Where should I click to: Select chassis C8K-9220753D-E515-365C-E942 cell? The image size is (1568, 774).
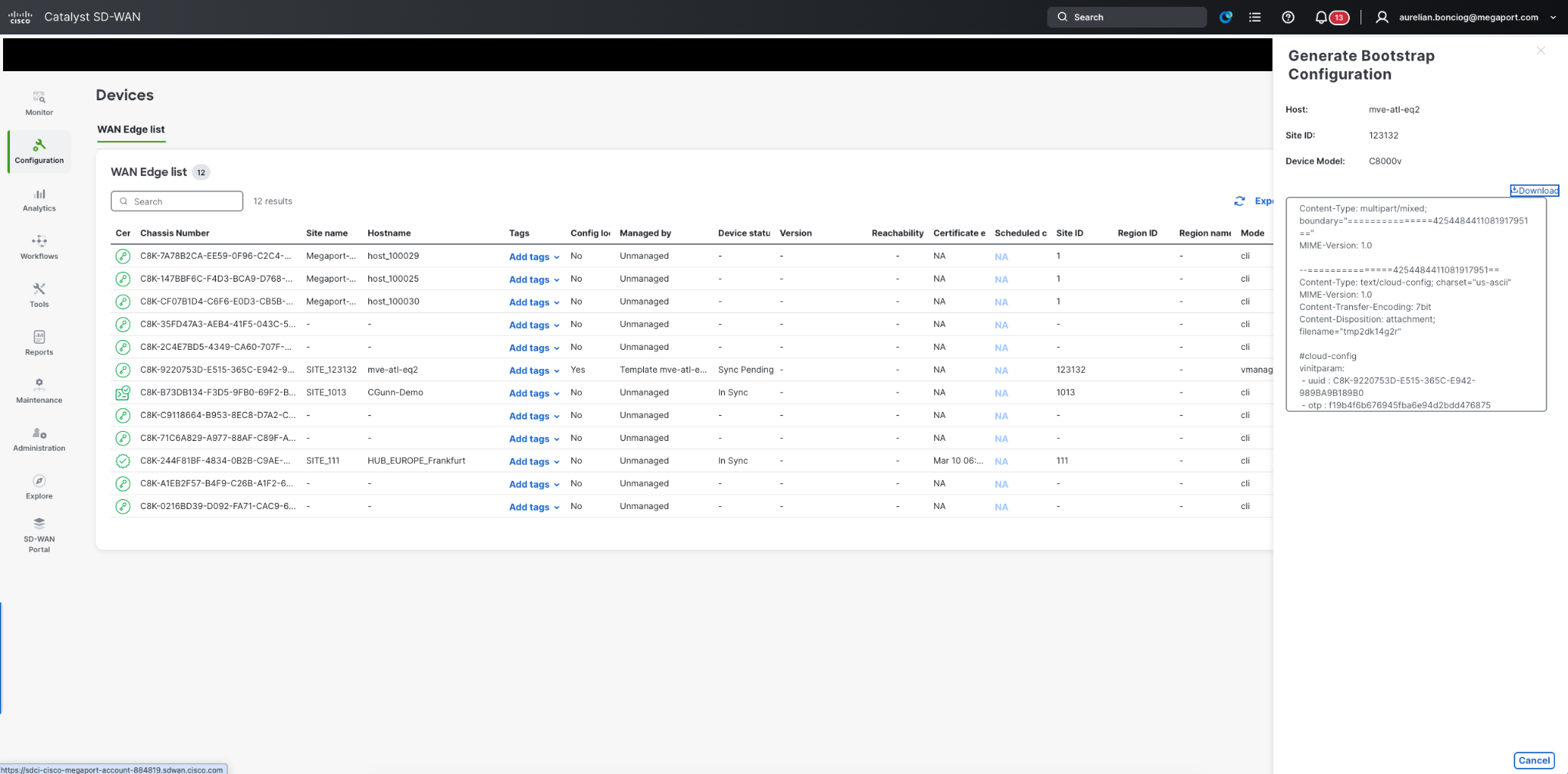click(x=217, y=370)
